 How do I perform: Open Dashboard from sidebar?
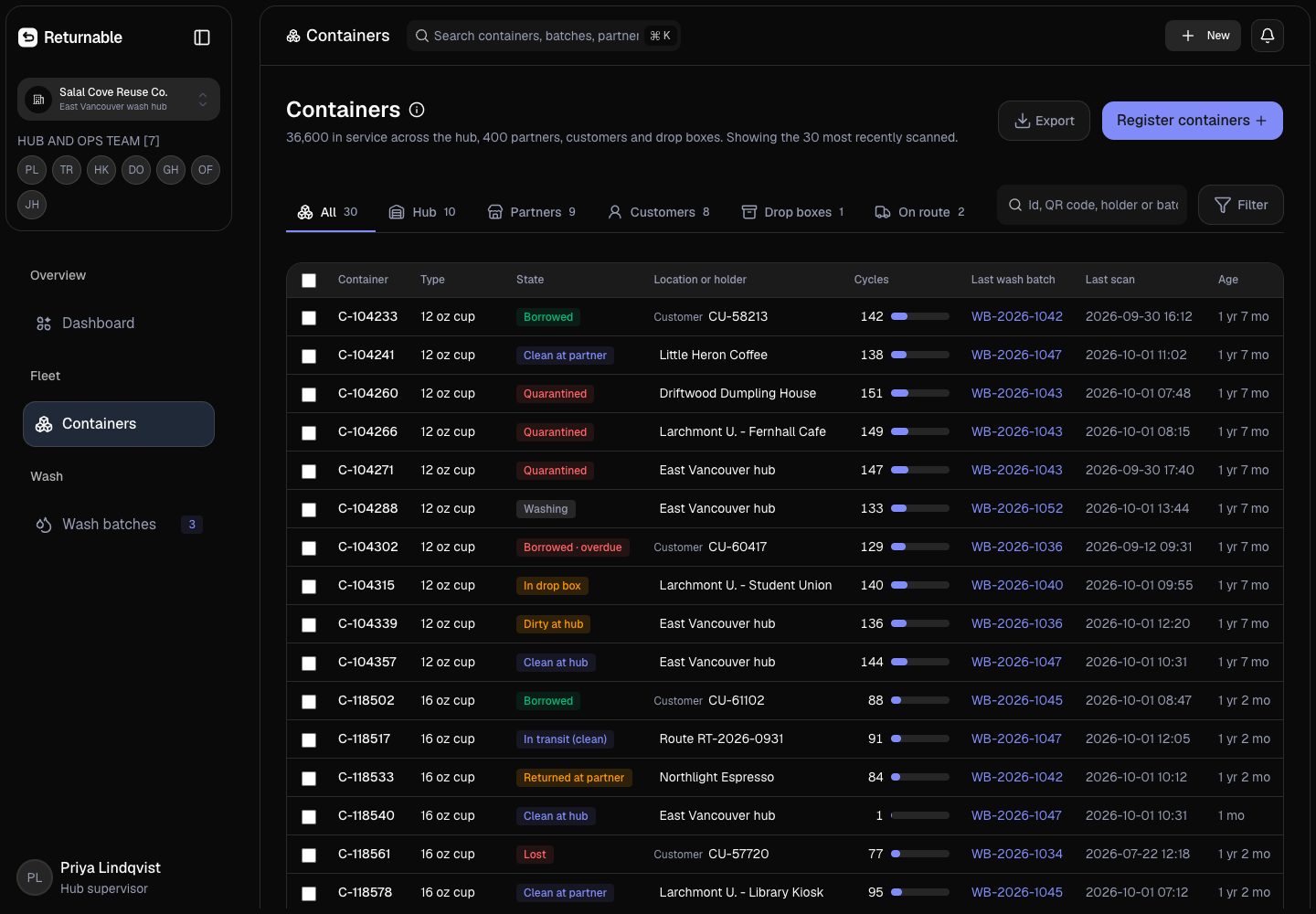coord(119,324)
